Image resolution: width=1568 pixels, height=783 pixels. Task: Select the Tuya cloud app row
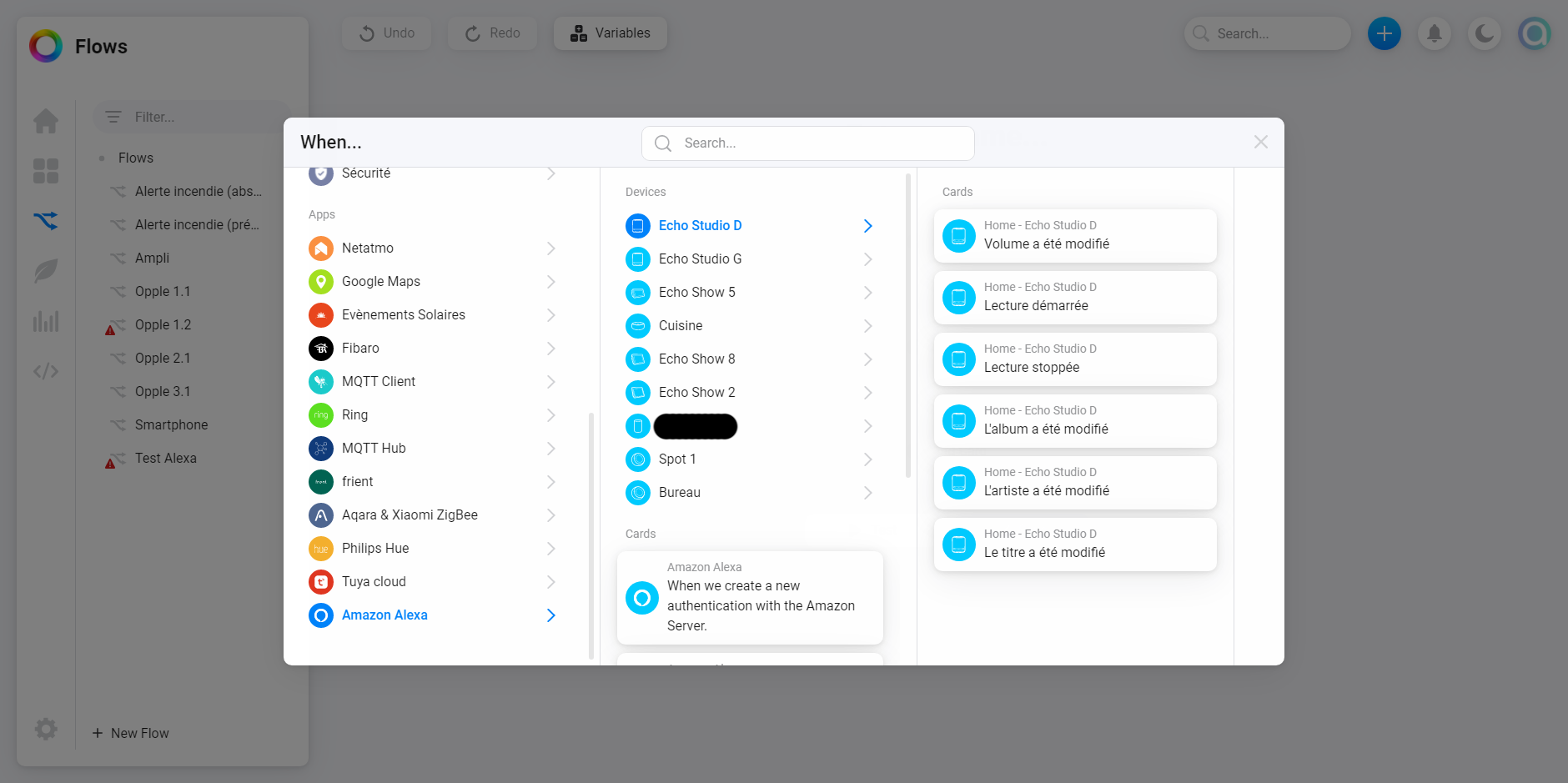pyautogui.click(x=434, y=582)
